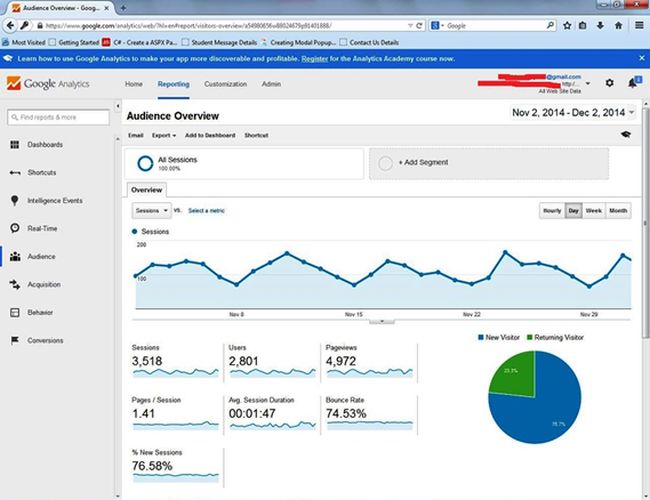Switch graph to Month view

pos(618,211)
